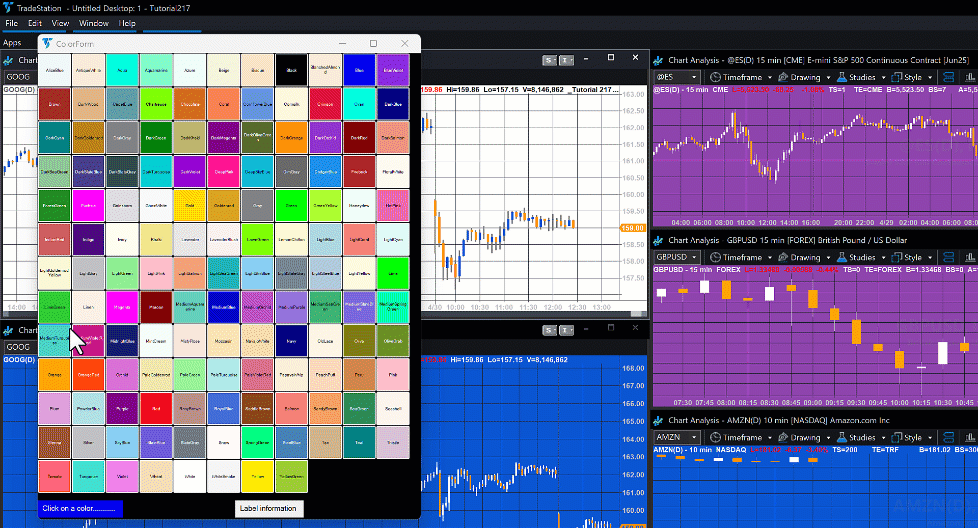The image size is (978, 528).
Task: Toggle the I interval link in upper GOOG chart
Action: (x=566, y=60)
